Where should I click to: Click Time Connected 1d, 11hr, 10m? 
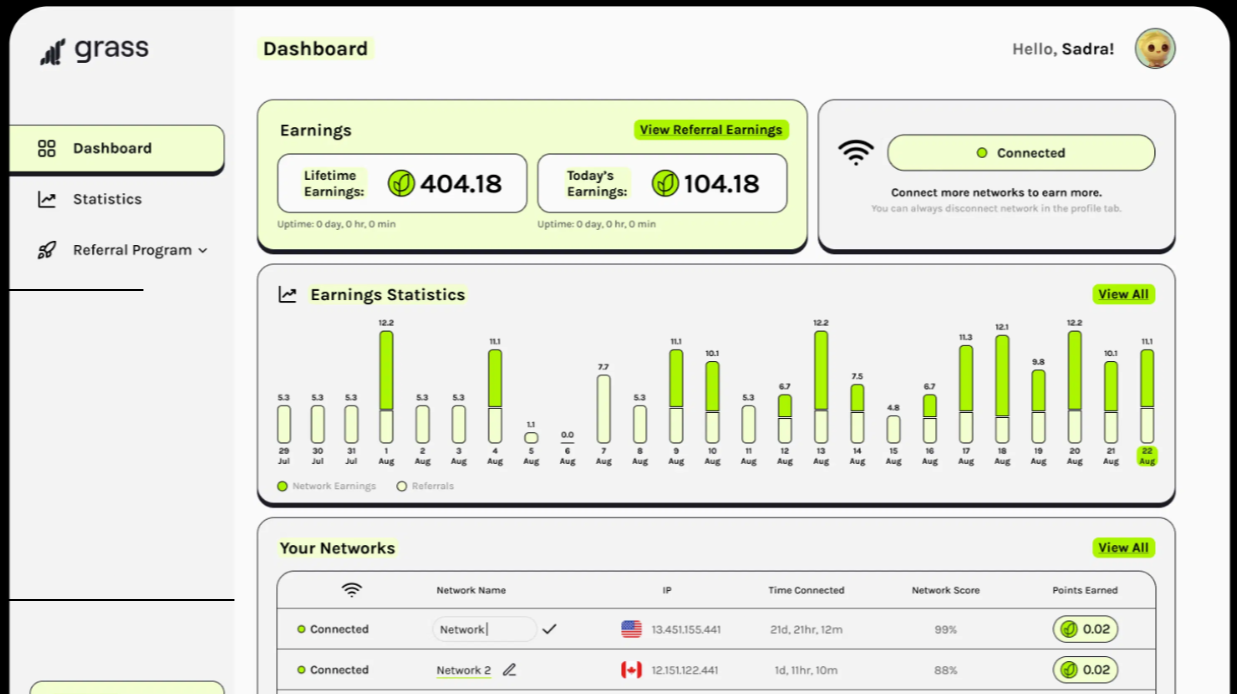(806, 671)
